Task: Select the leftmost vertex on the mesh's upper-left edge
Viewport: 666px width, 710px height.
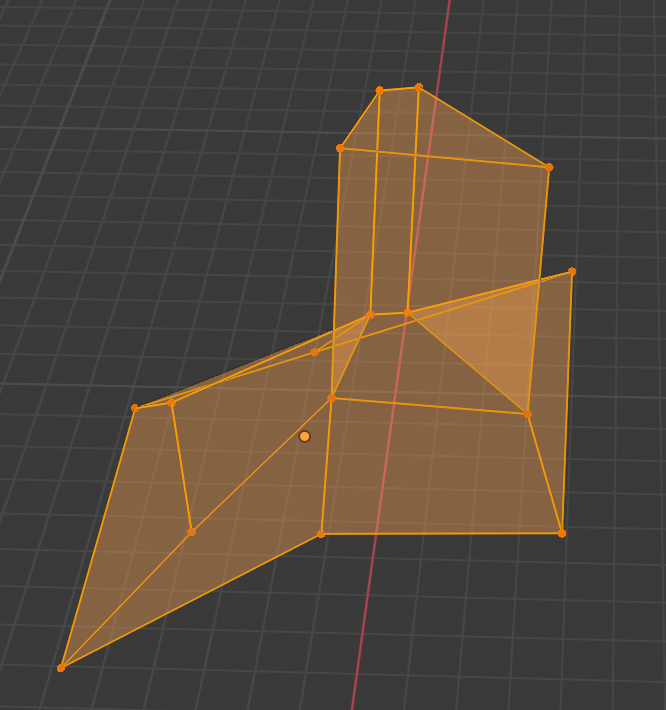Action: click(x=134, y=408)
